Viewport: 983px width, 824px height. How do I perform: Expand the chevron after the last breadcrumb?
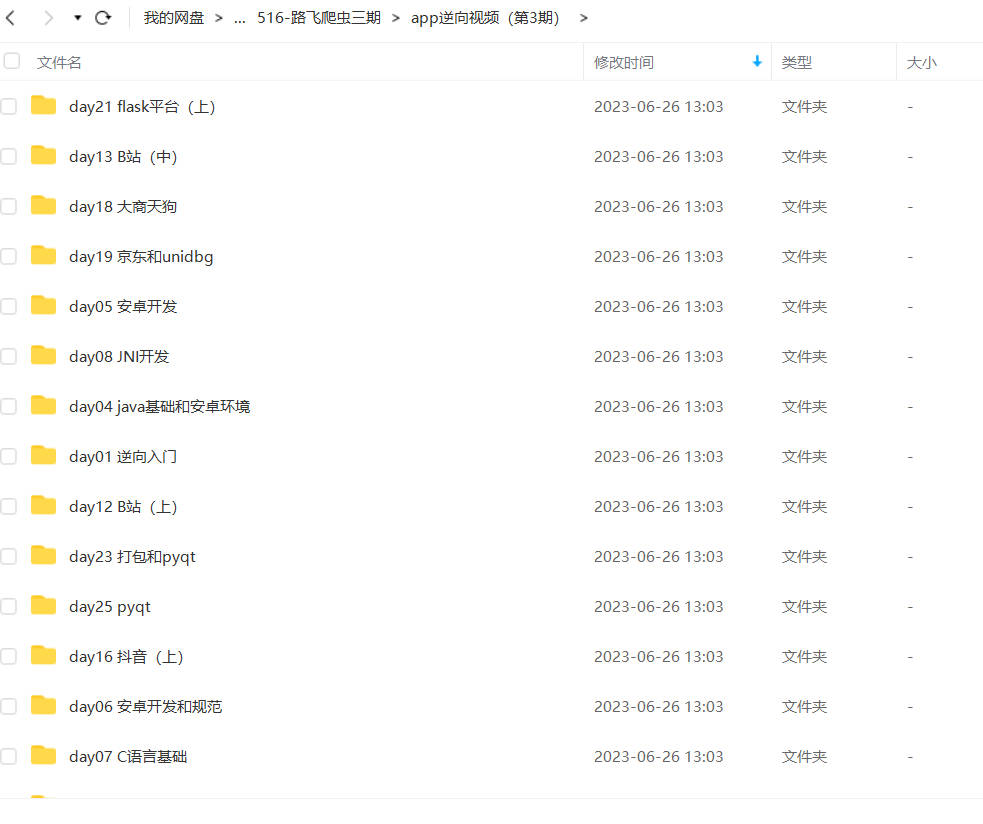(x=584, y=18)
